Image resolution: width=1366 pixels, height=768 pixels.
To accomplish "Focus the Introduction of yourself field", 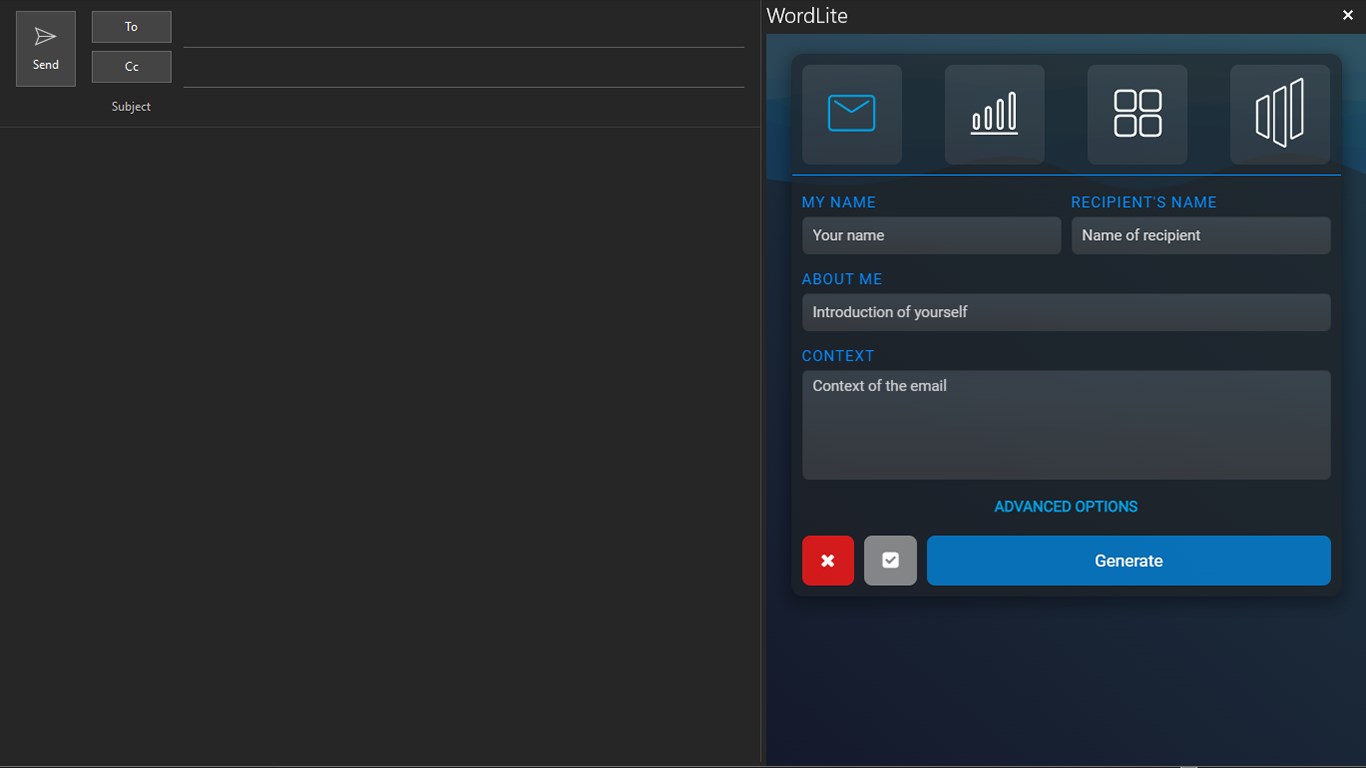I will tap(1066, 312).
